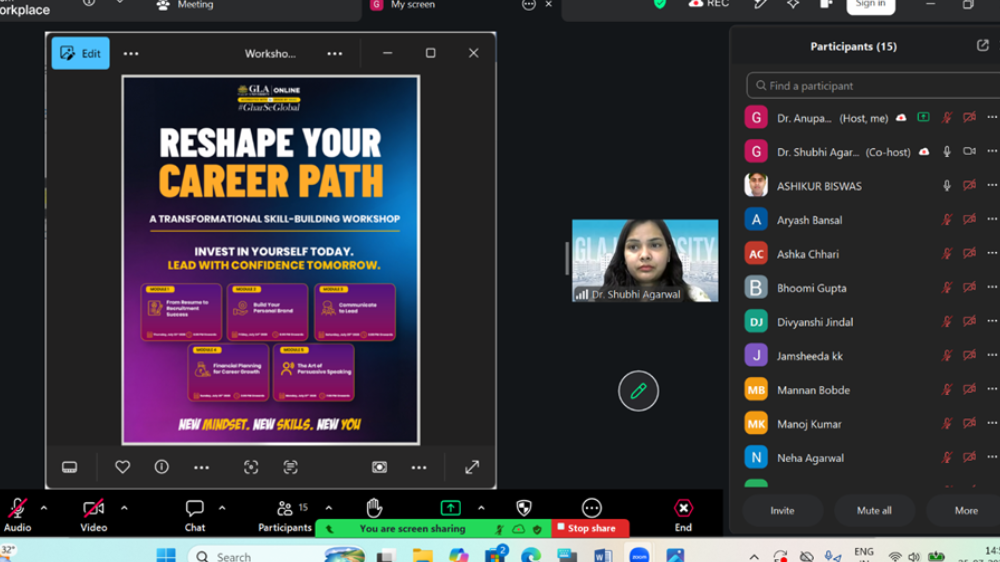
Task: Click the scan text icon
Action: [x=291, y=468]
